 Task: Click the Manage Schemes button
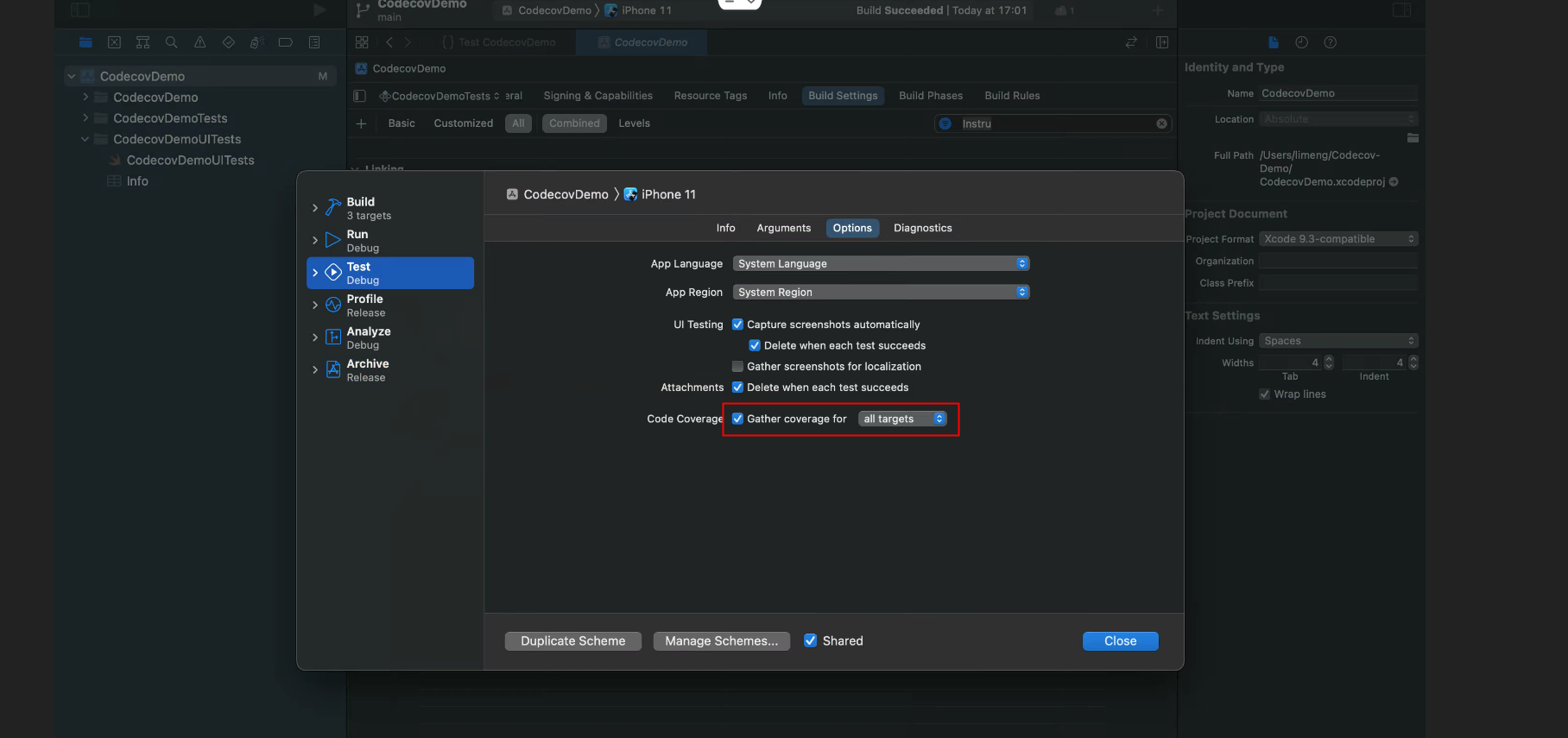pos(721,641)
